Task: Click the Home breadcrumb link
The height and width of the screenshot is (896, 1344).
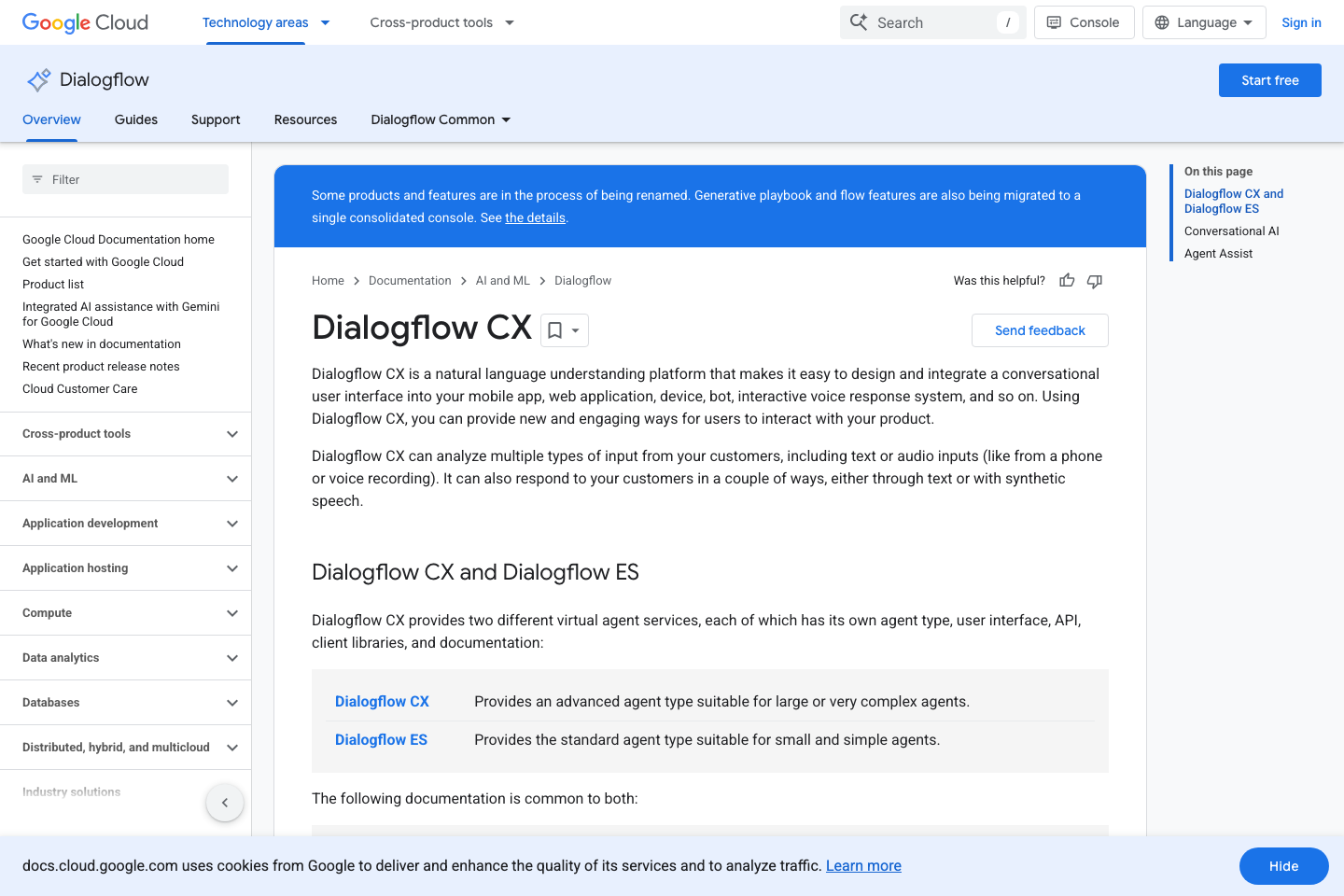Action: click(x=328, y=280)
